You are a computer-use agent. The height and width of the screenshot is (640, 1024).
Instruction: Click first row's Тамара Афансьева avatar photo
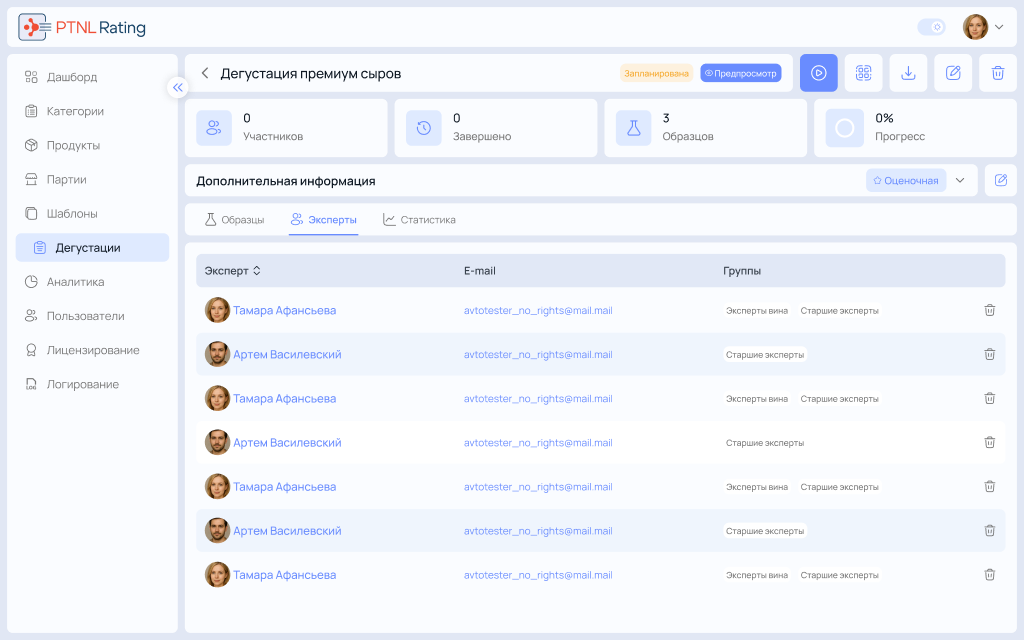pyautogui.click(x=217, y=310)
